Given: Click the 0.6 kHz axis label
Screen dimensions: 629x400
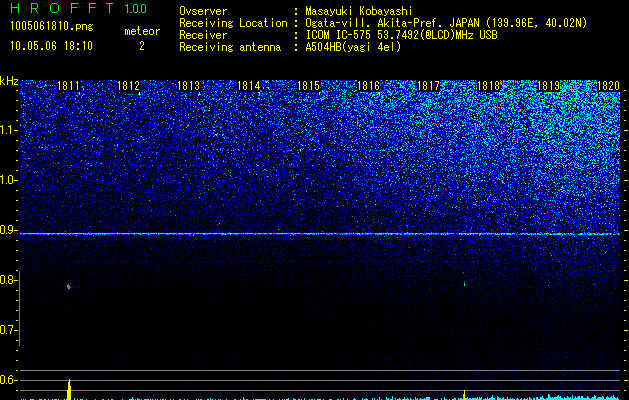Looking at the screenshot, I should point(8,380).
